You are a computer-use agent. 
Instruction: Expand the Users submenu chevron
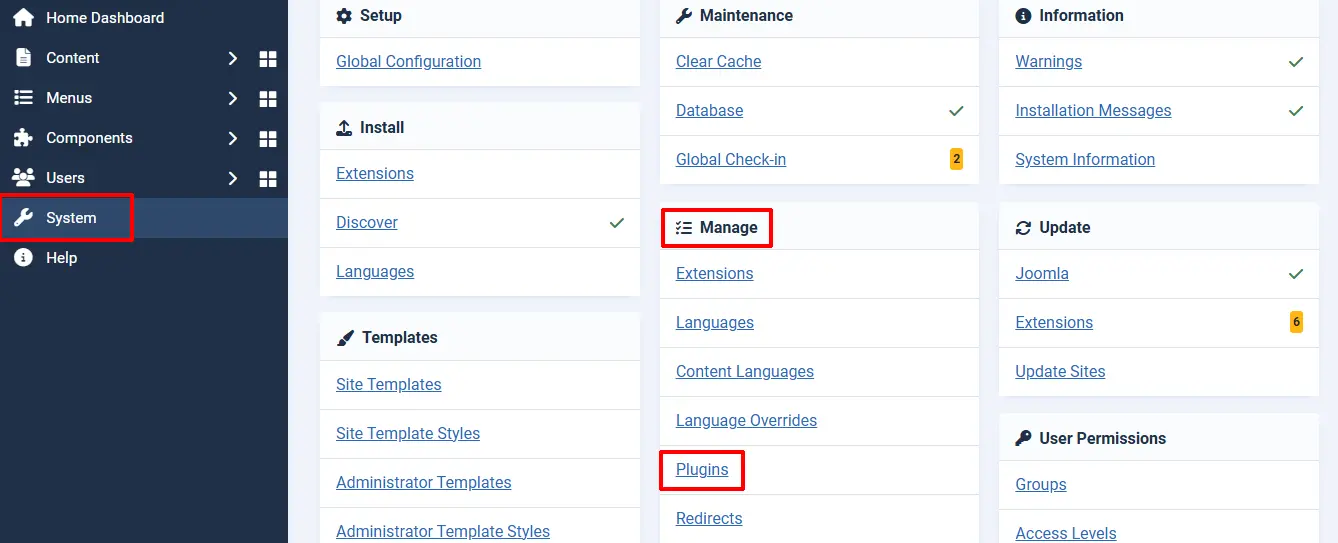click(233, 178)
